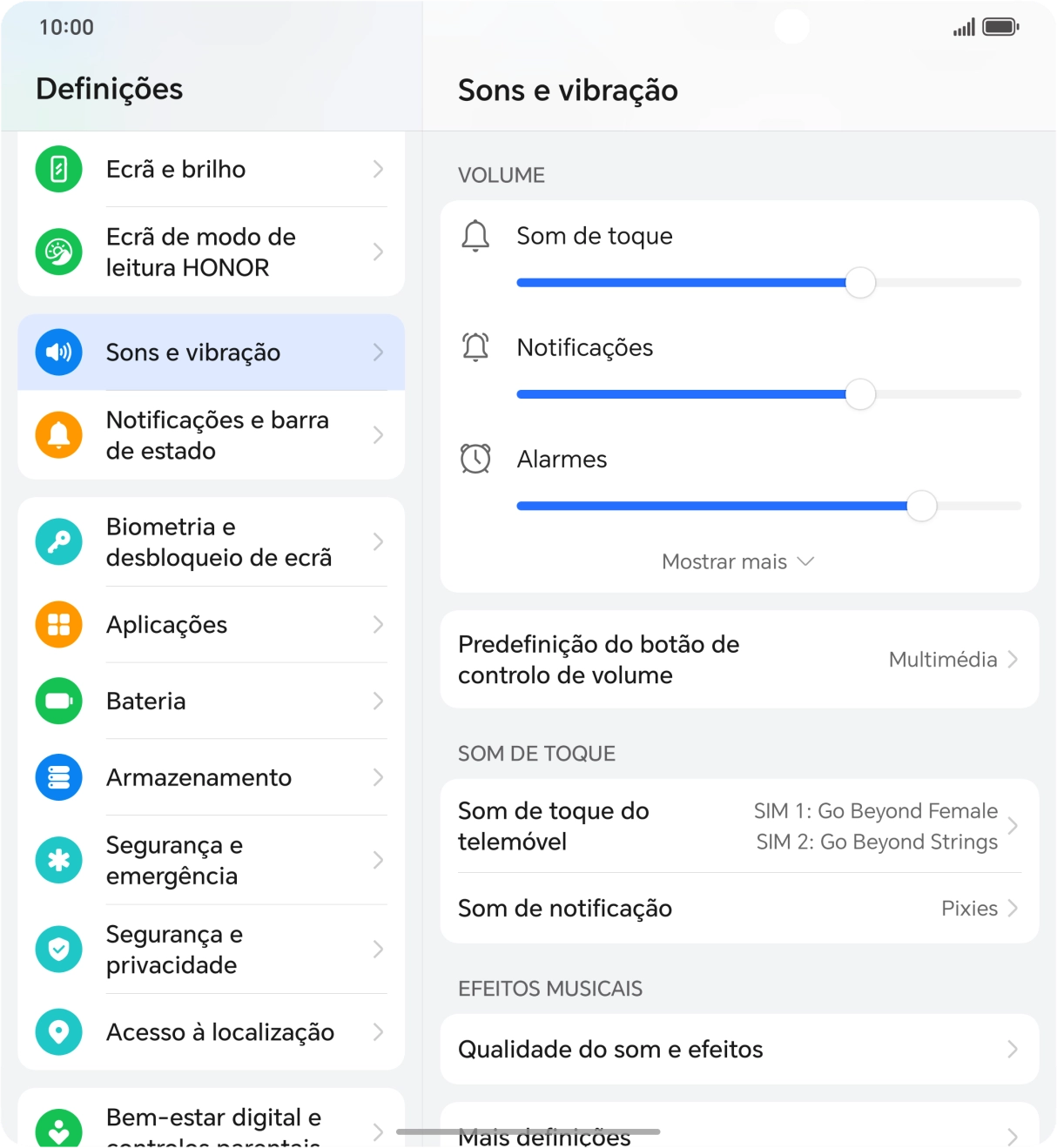Tap the Aplicações grid icon
This screenshot has height=1148, width=1057.
click(57, 625)
